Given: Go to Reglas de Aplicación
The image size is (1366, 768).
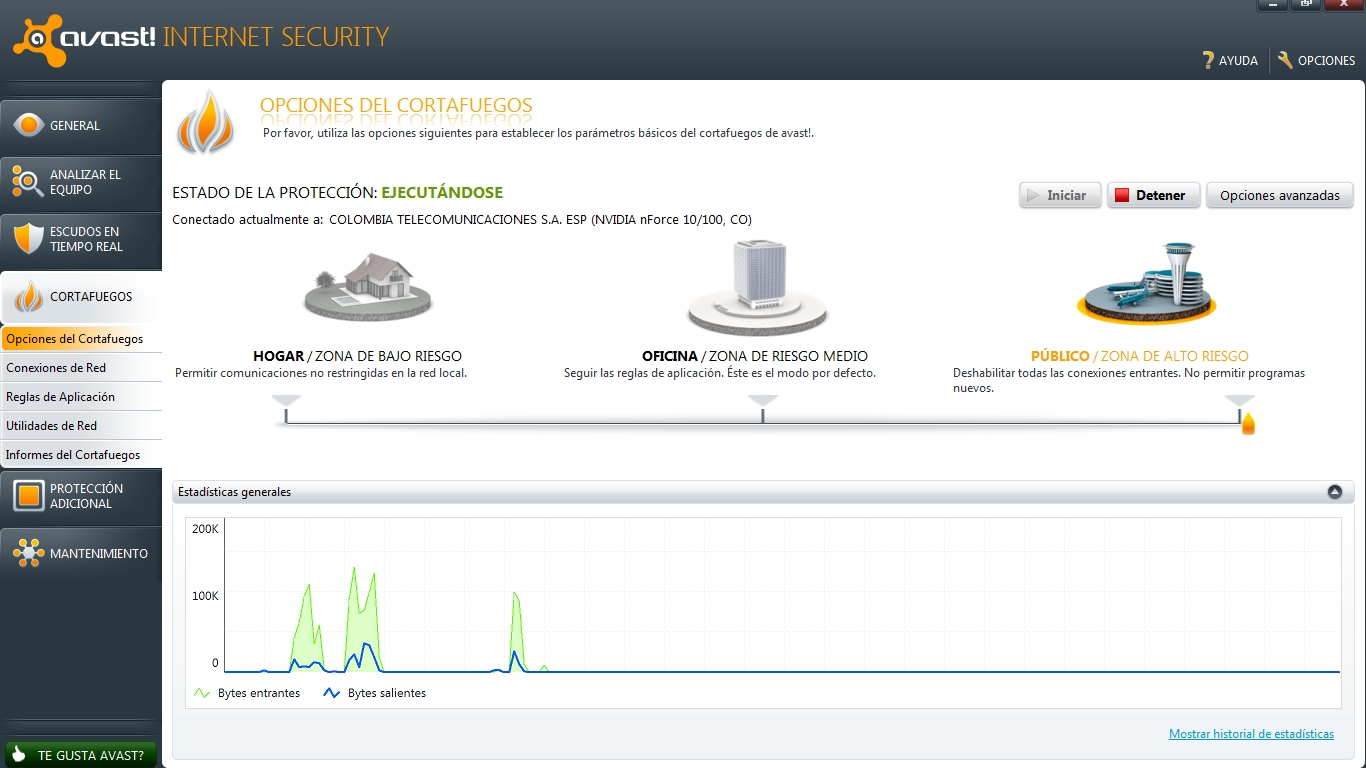Looking at the screenshot, I should point(81,397).
